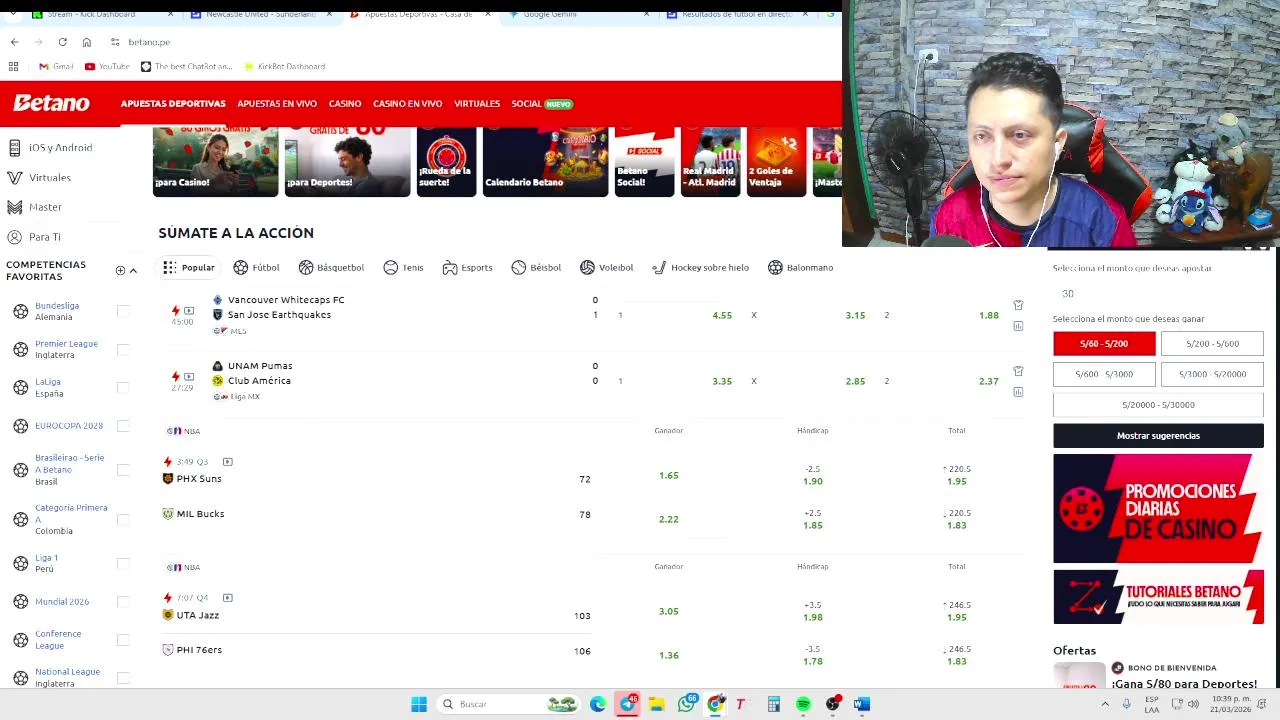Open Microsoft Edge from the taskbar
The image size is (1280, 720).
point(598,704)
